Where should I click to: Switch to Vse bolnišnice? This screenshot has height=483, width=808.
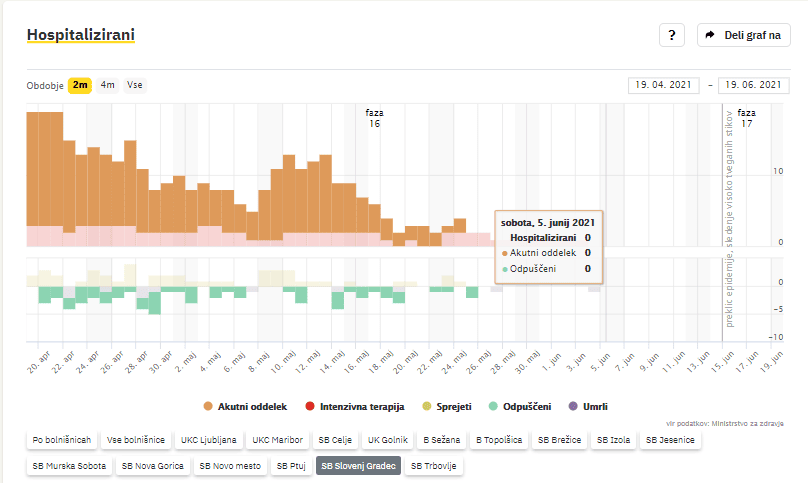click(136, 439)
